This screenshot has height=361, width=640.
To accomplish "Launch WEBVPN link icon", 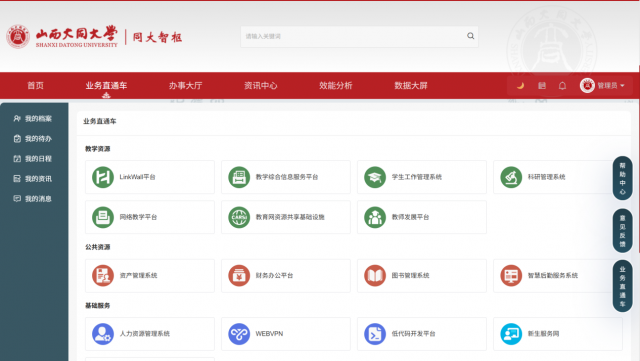I will click(x=239, y=334).
